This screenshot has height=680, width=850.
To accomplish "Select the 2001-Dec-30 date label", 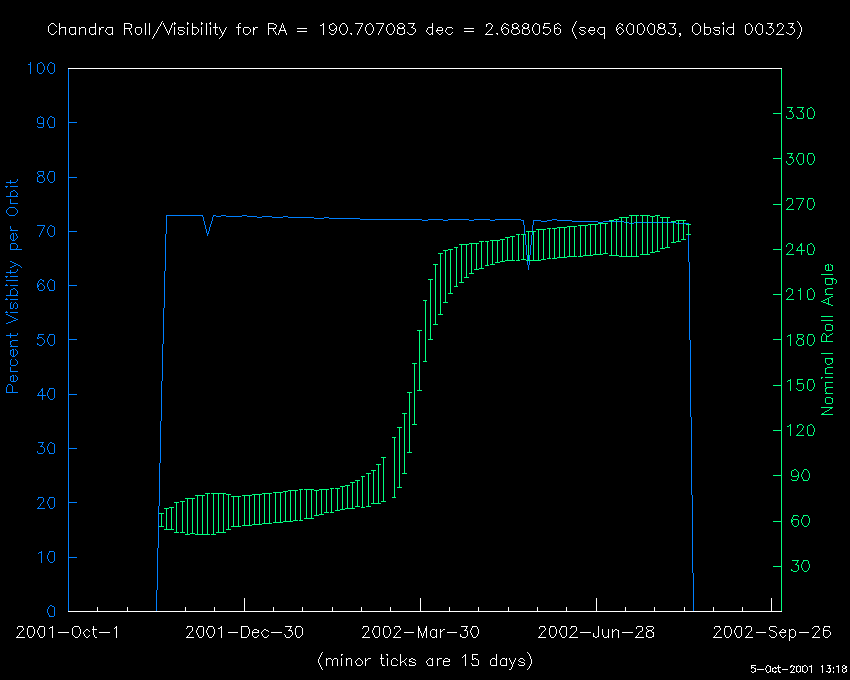I will click(x=244, y=632).
